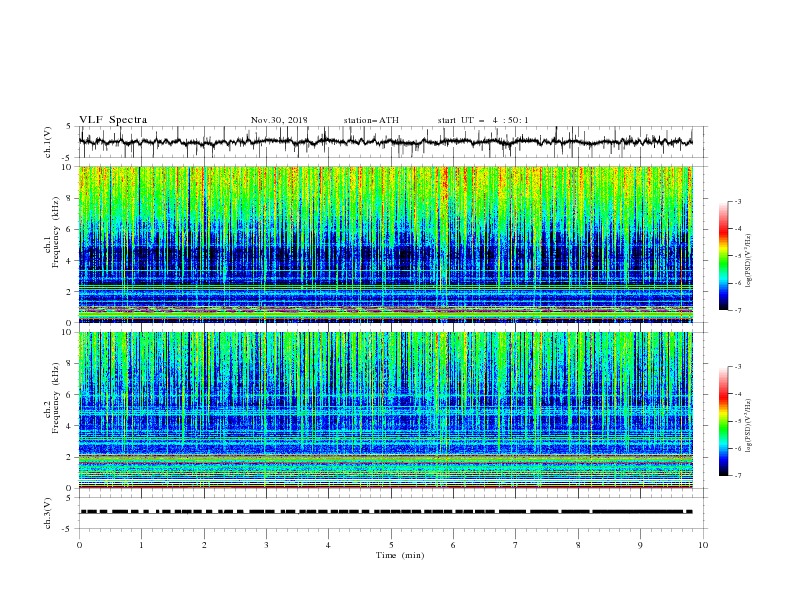
Task: Click the "1" tick on the time axis
Action: click(x=141, y=545)
